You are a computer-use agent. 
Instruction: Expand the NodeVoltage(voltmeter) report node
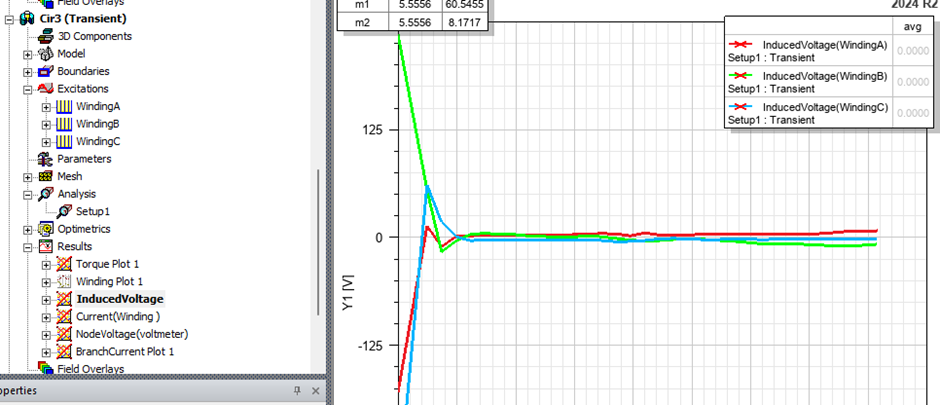point(46,334)
